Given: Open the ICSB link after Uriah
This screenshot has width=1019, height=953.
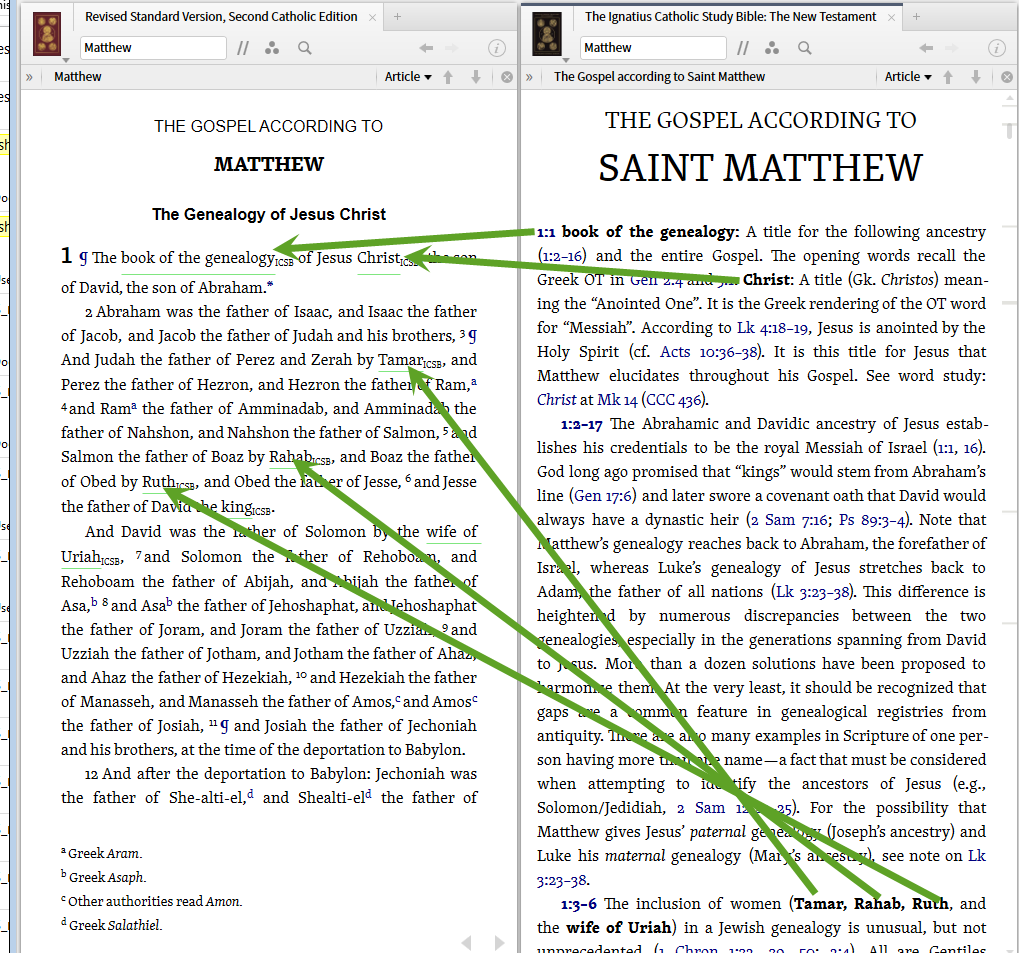Looking at the screenshot, I should tap(110, 561).
